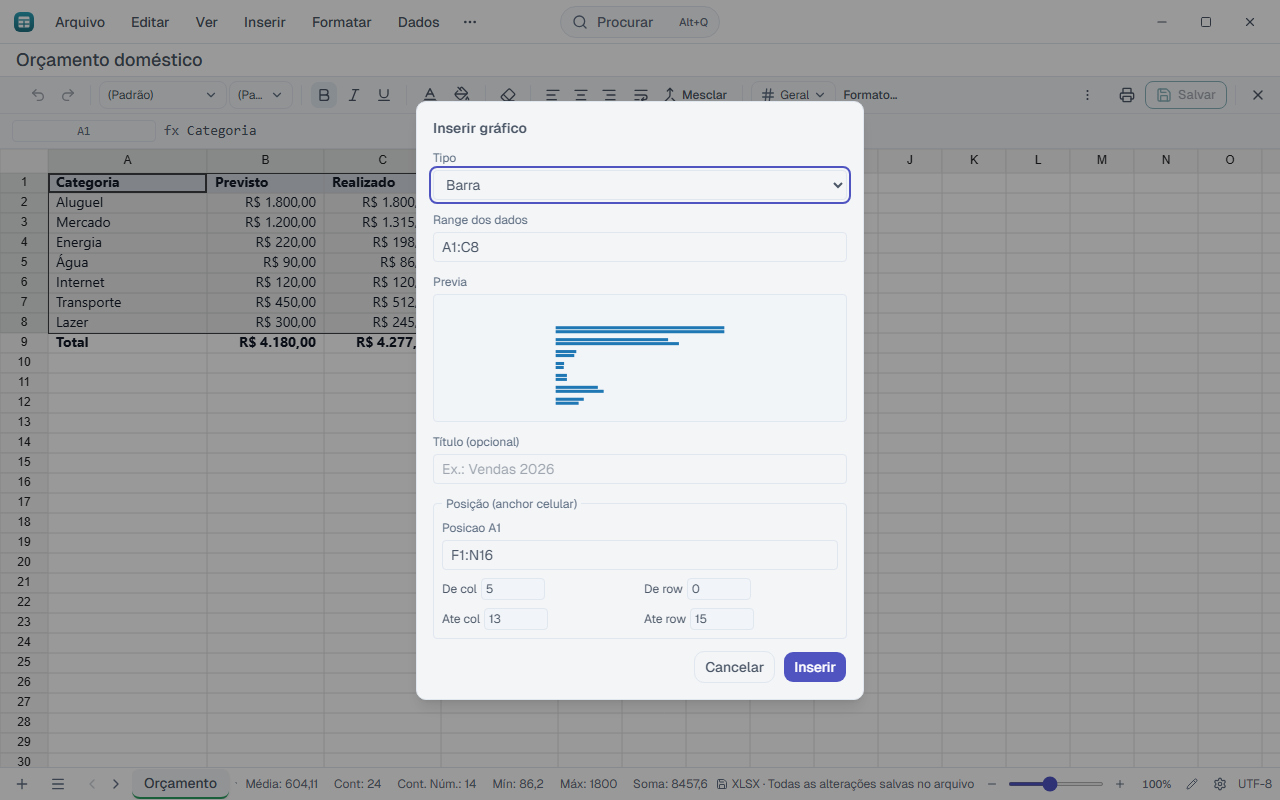Click the Formato... toolbar button
The image size is (1280, 800).
pos(870,95)
